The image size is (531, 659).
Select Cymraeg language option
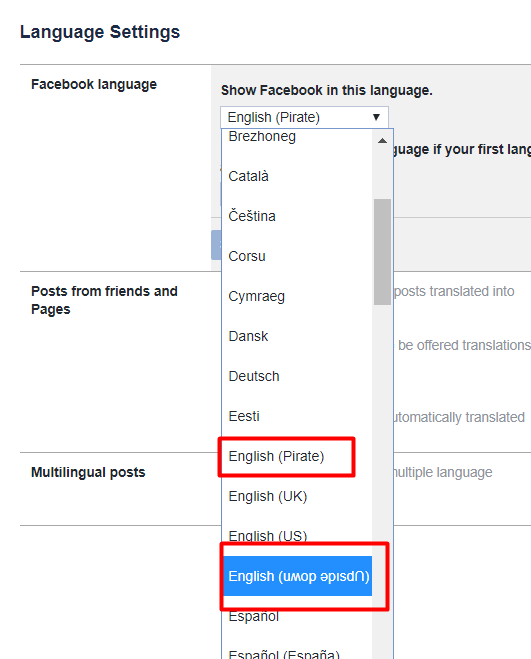297,296
